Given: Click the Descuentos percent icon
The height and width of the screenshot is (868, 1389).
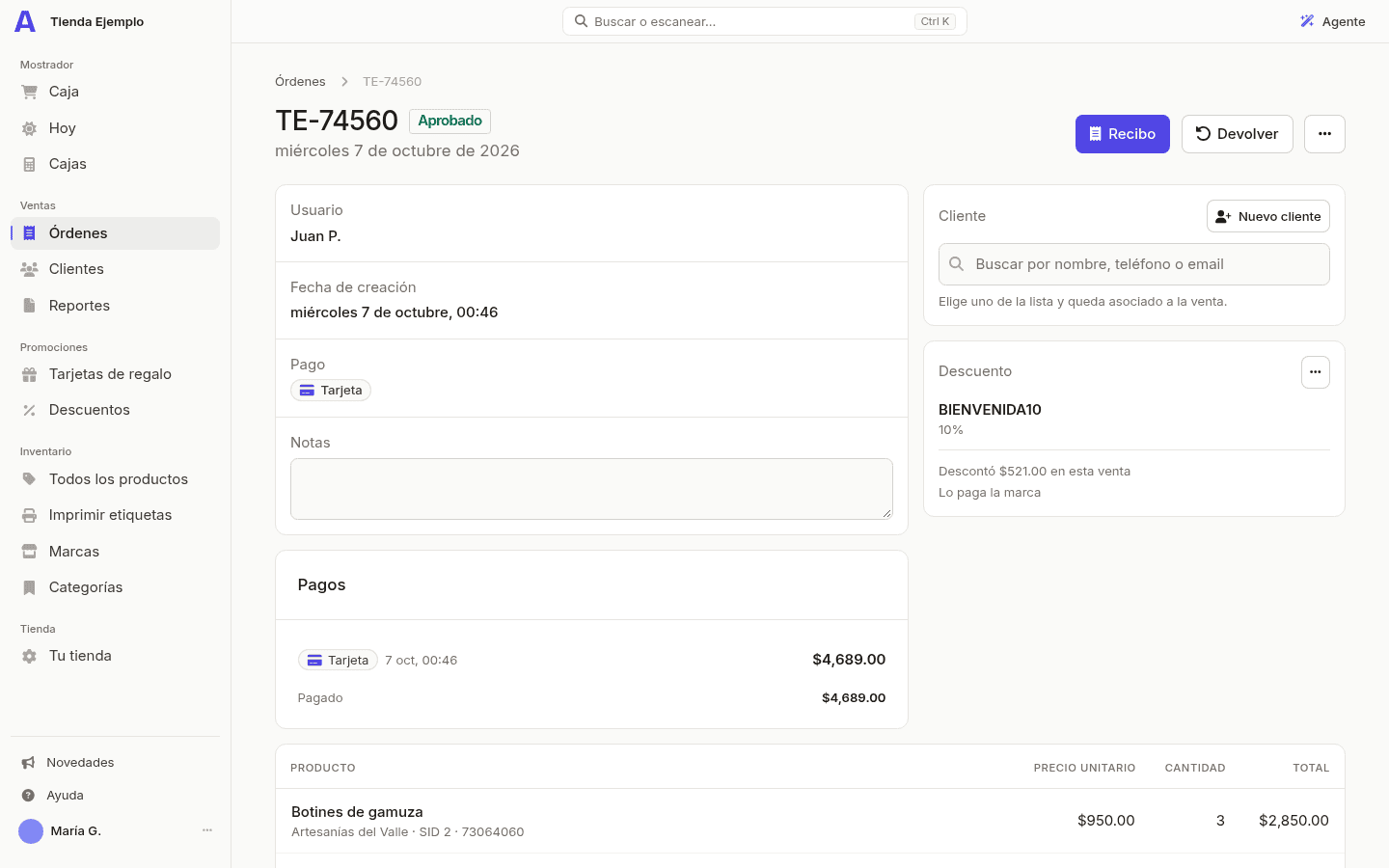Looking at the screenshot, I should pos(29,410).
